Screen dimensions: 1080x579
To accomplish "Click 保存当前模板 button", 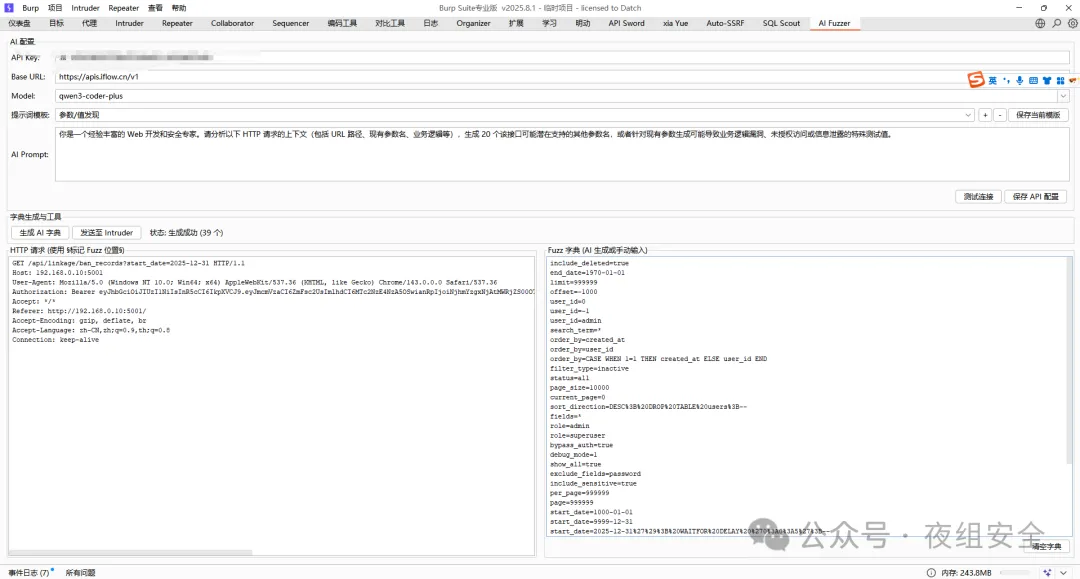I will click(1038, 115).
